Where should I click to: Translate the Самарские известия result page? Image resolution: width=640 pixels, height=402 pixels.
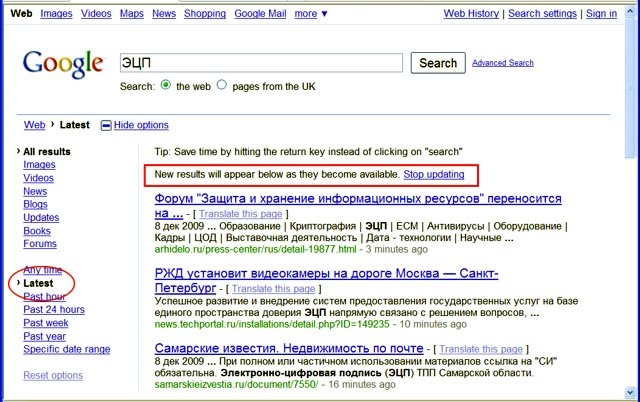[x=481, y=349]
